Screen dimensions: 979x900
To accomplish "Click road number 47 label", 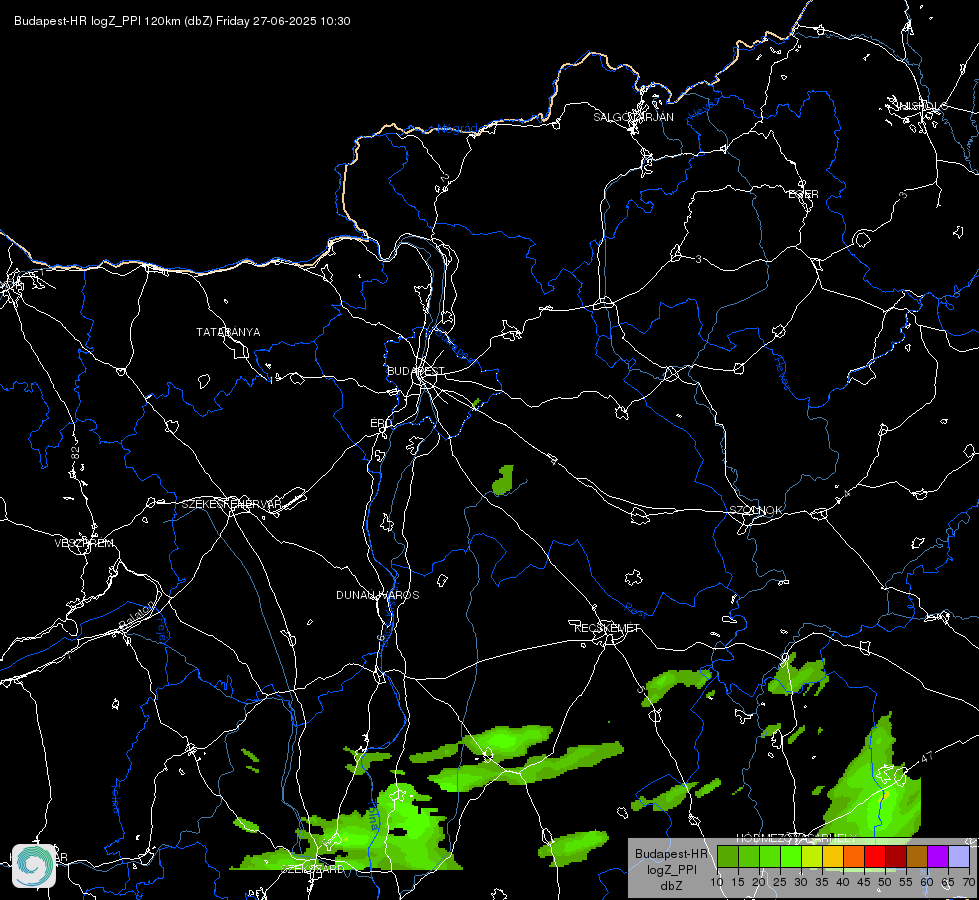I will pyautogui.click(x=927, y=757).
